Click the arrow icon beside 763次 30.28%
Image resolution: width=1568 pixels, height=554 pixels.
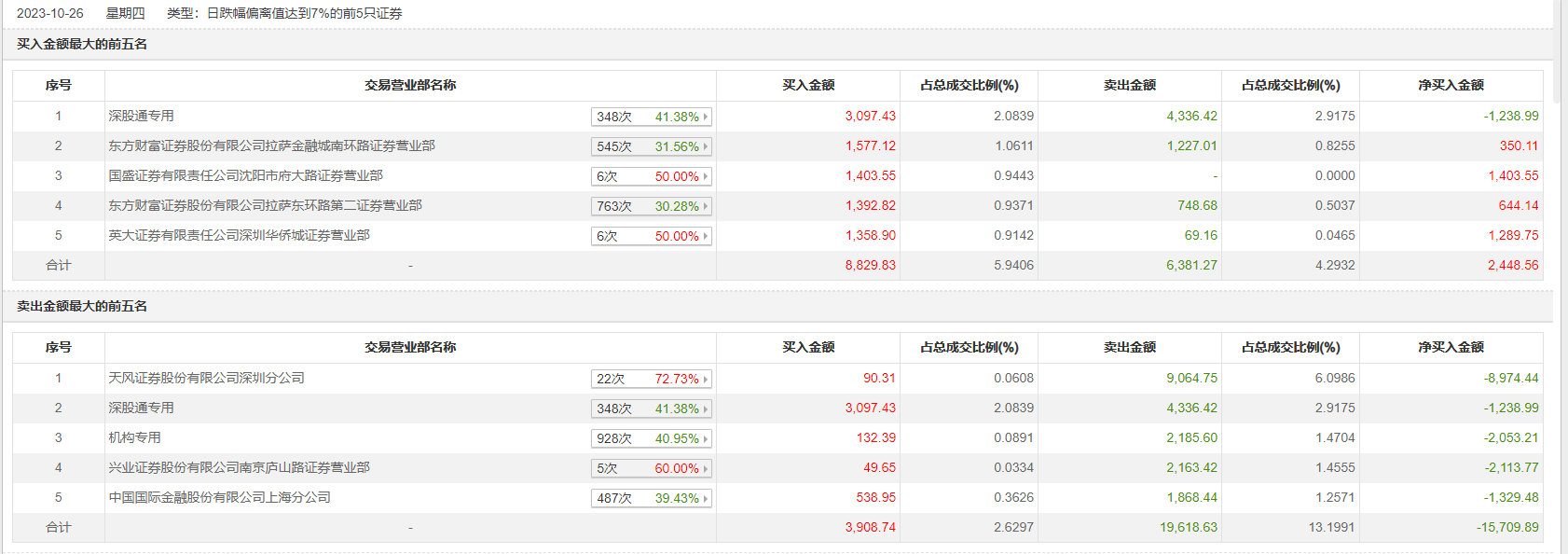click(706, 206)
